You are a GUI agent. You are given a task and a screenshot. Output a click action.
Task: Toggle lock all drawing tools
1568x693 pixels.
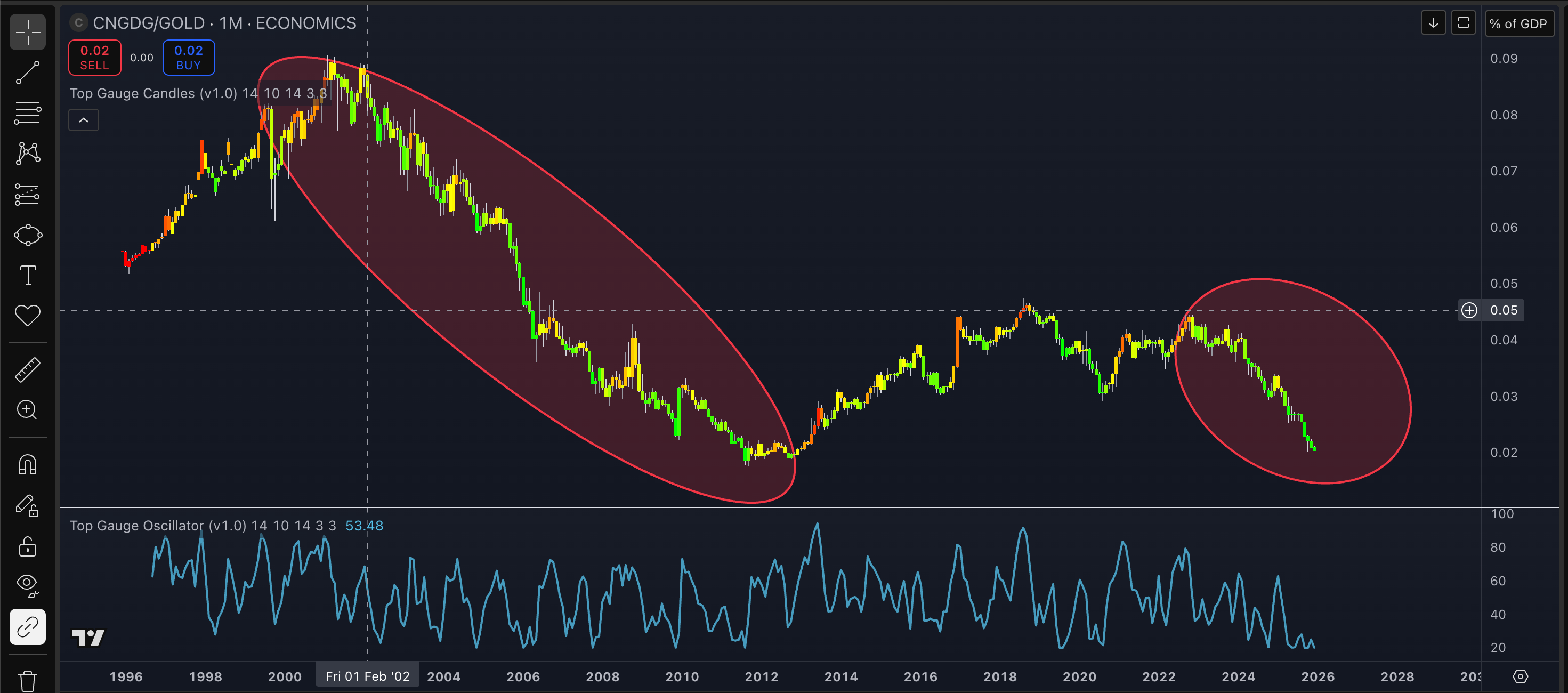pos(27,546)
